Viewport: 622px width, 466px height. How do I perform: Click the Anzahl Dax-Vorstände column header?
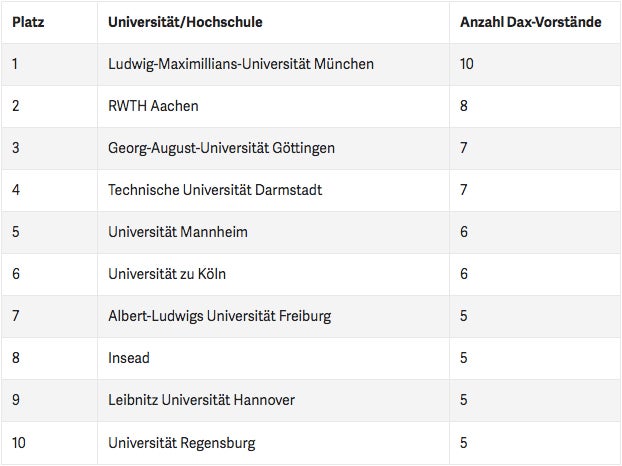(x=531, y=22)
